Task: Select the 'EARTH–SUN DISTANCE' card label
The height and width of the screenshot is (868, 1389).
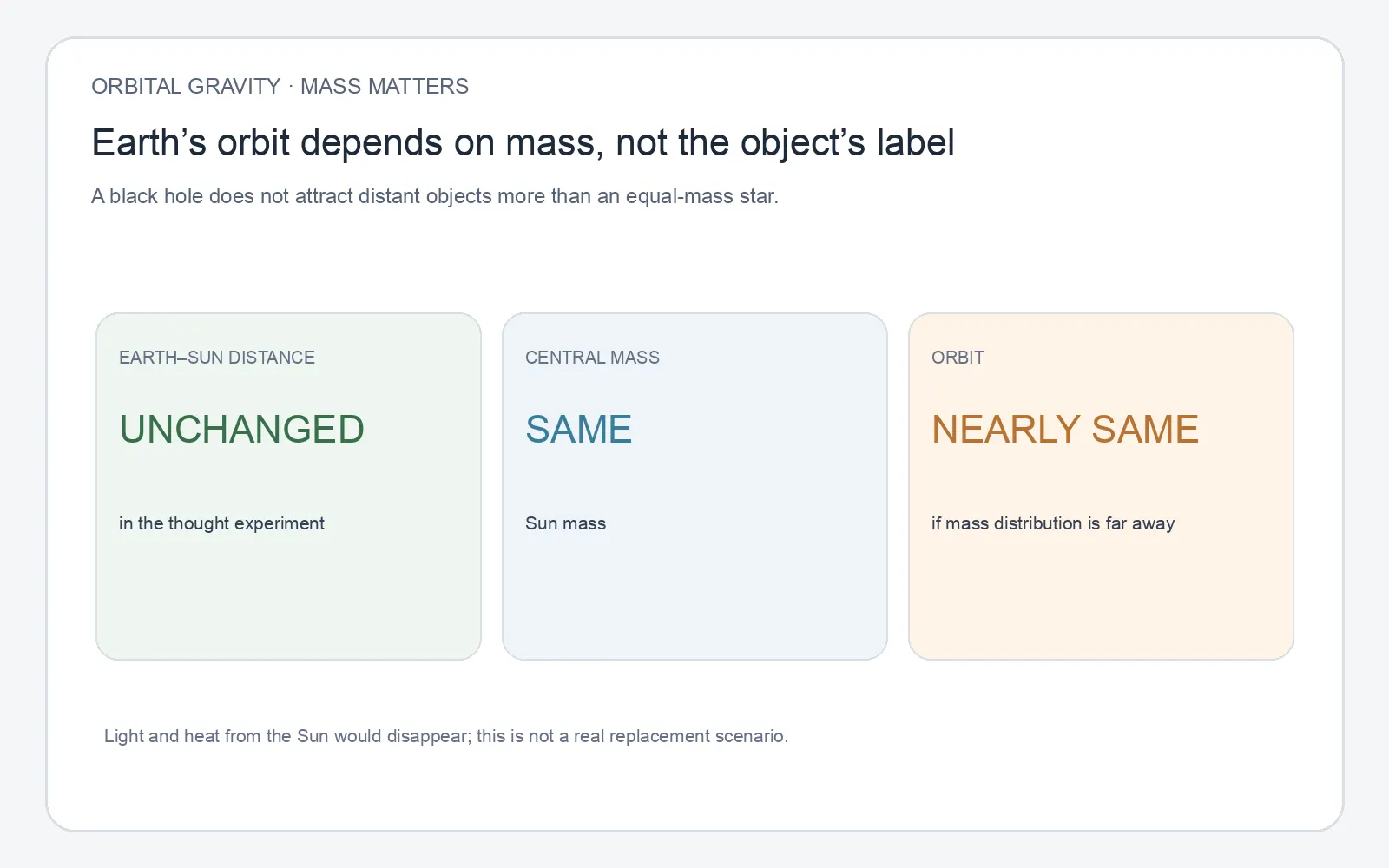Action: pyautogui.click(x=217, y=358)
